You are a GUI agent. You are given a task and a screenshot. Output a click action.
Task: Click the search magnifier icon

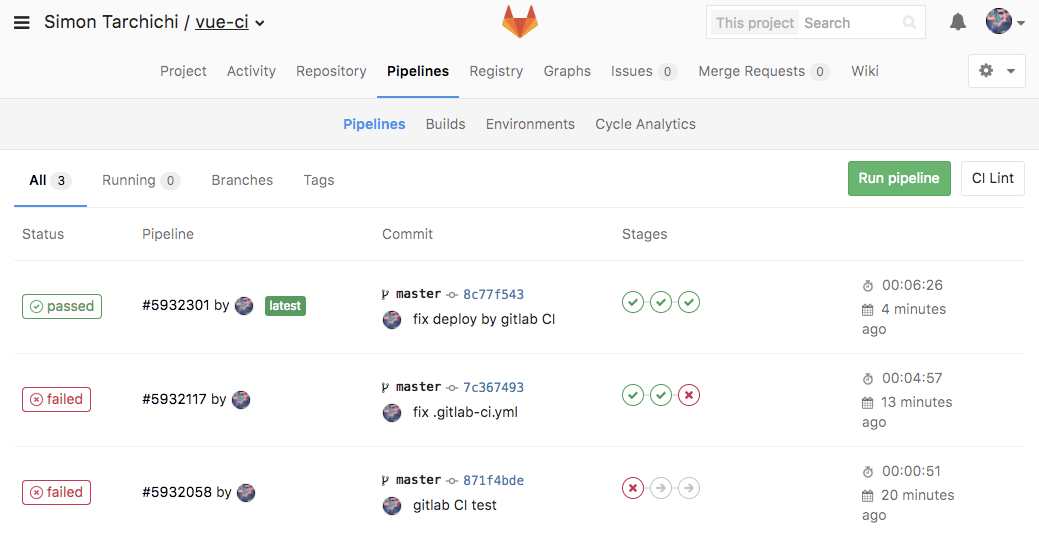909,22
